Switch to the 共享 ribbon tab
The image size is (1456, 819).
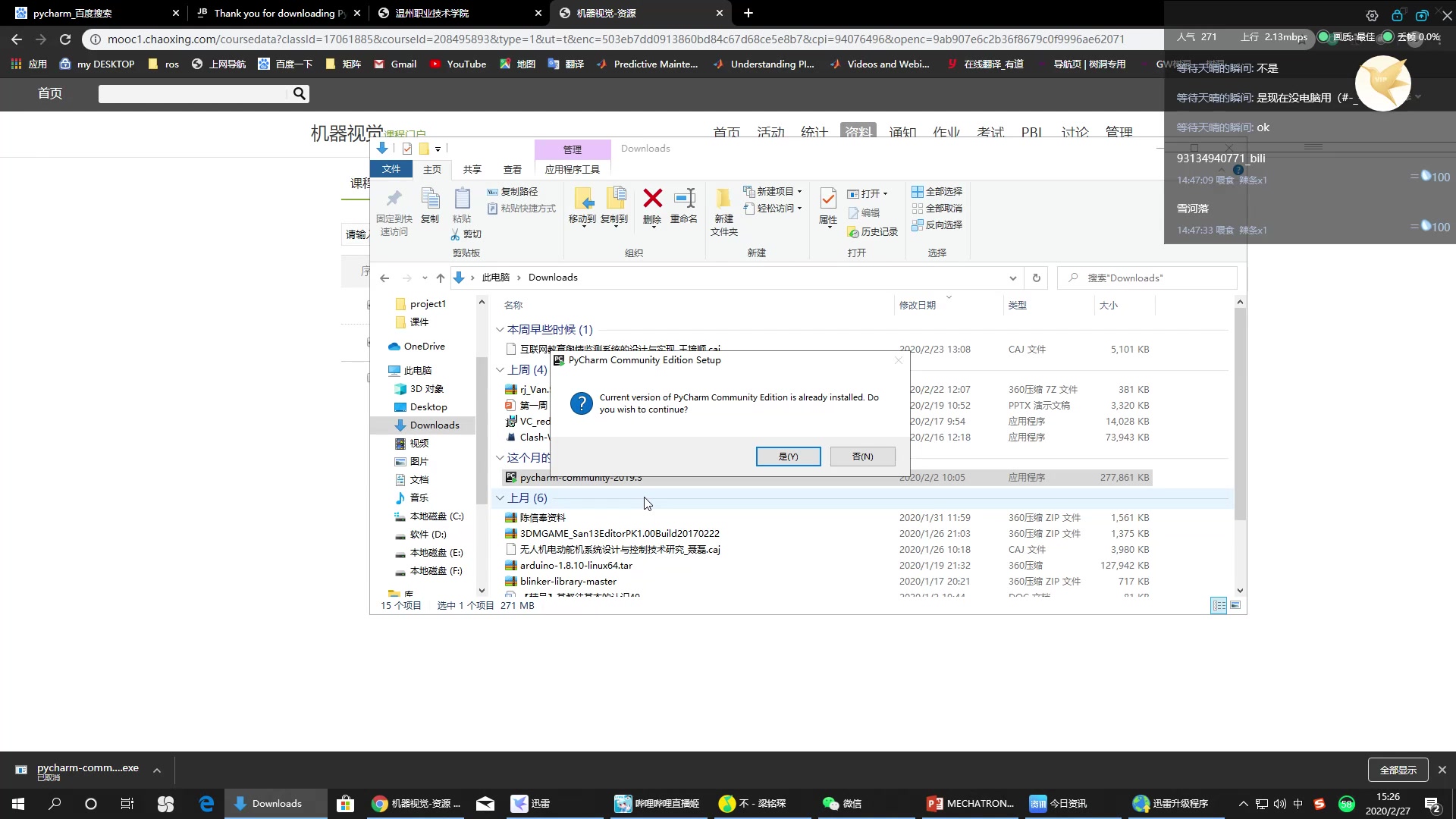click(471, 169)
